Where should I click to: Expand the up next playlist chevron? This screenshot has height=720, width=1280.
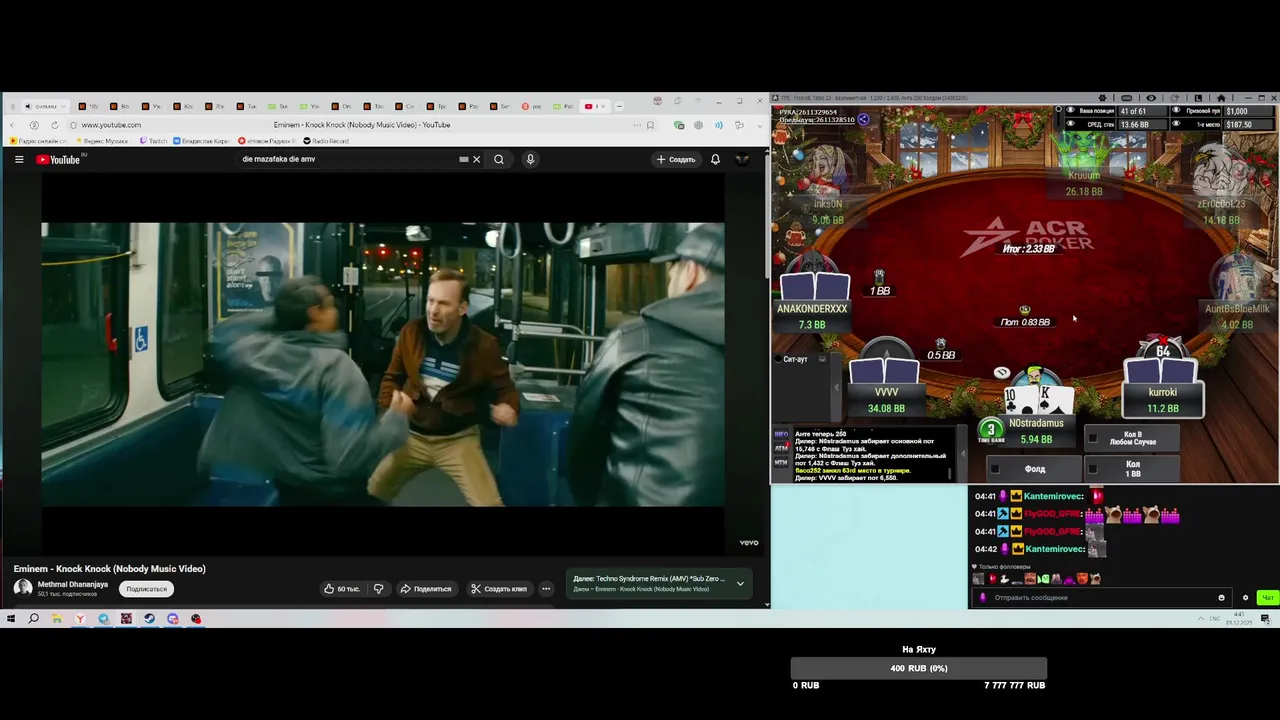(x=740, y=584)
